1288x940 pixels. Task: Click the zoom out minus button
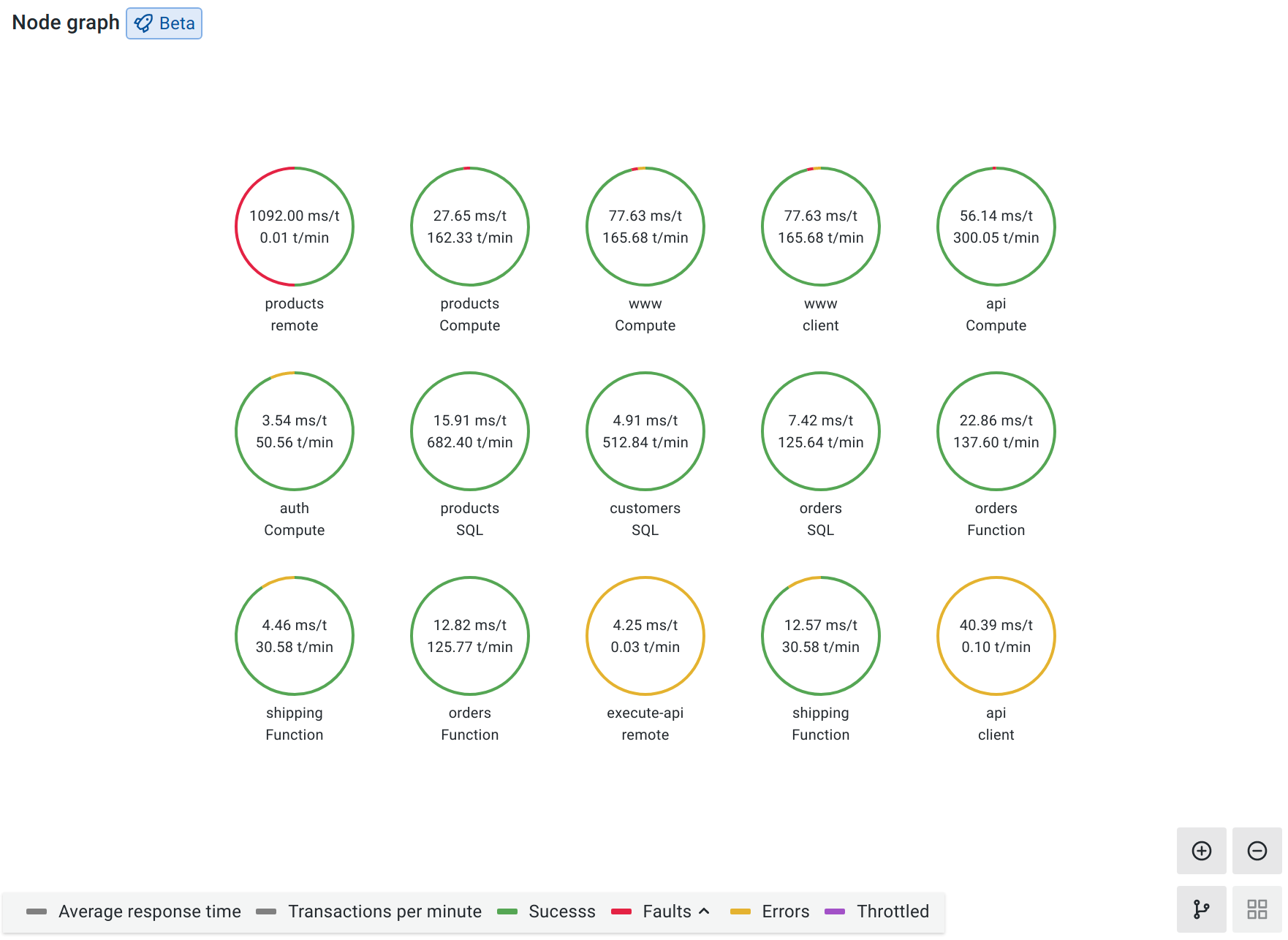point(1257,851)
